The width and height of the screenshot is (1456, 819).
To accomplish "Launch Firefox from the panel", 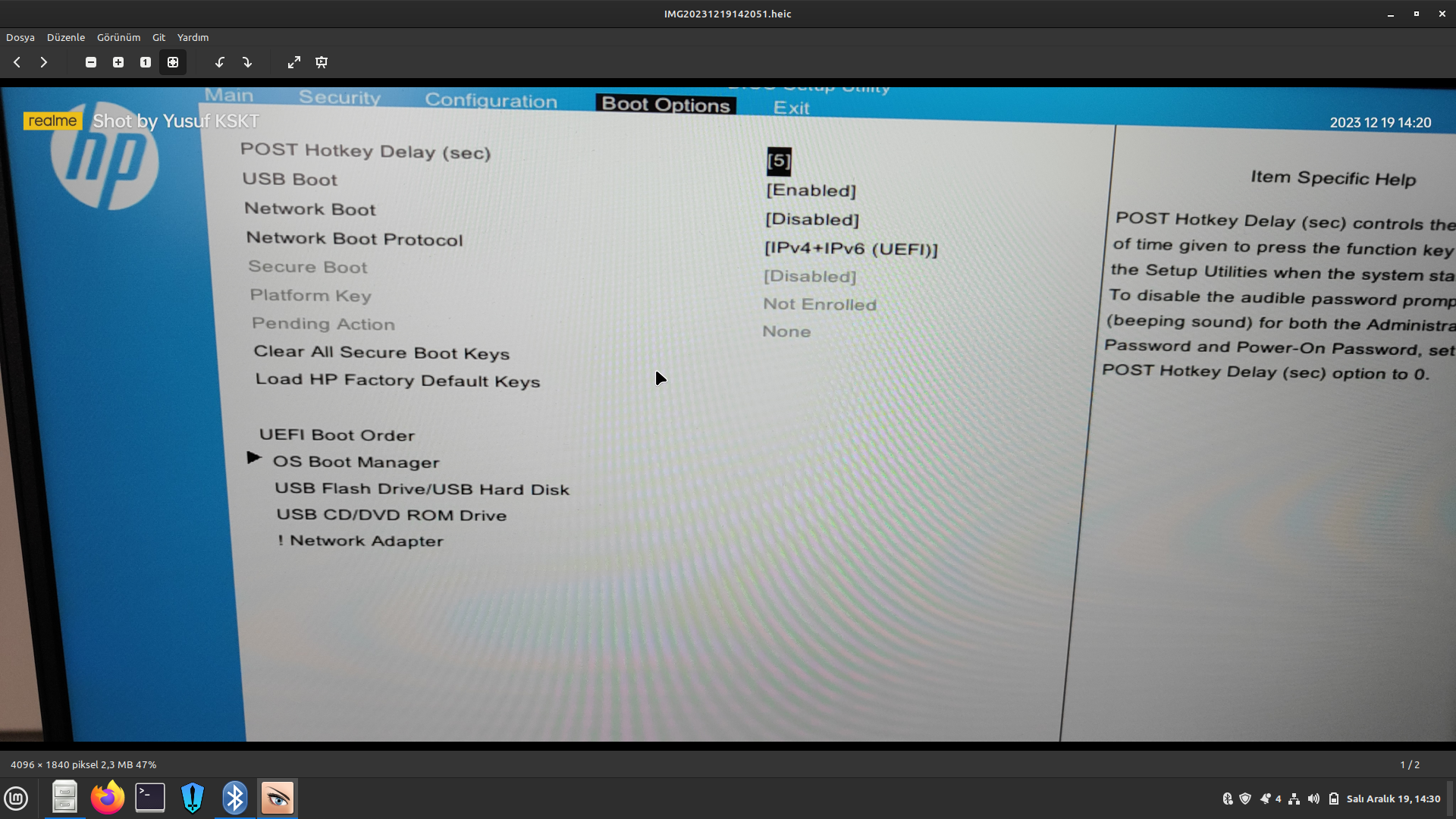I will tap(107, 798).
